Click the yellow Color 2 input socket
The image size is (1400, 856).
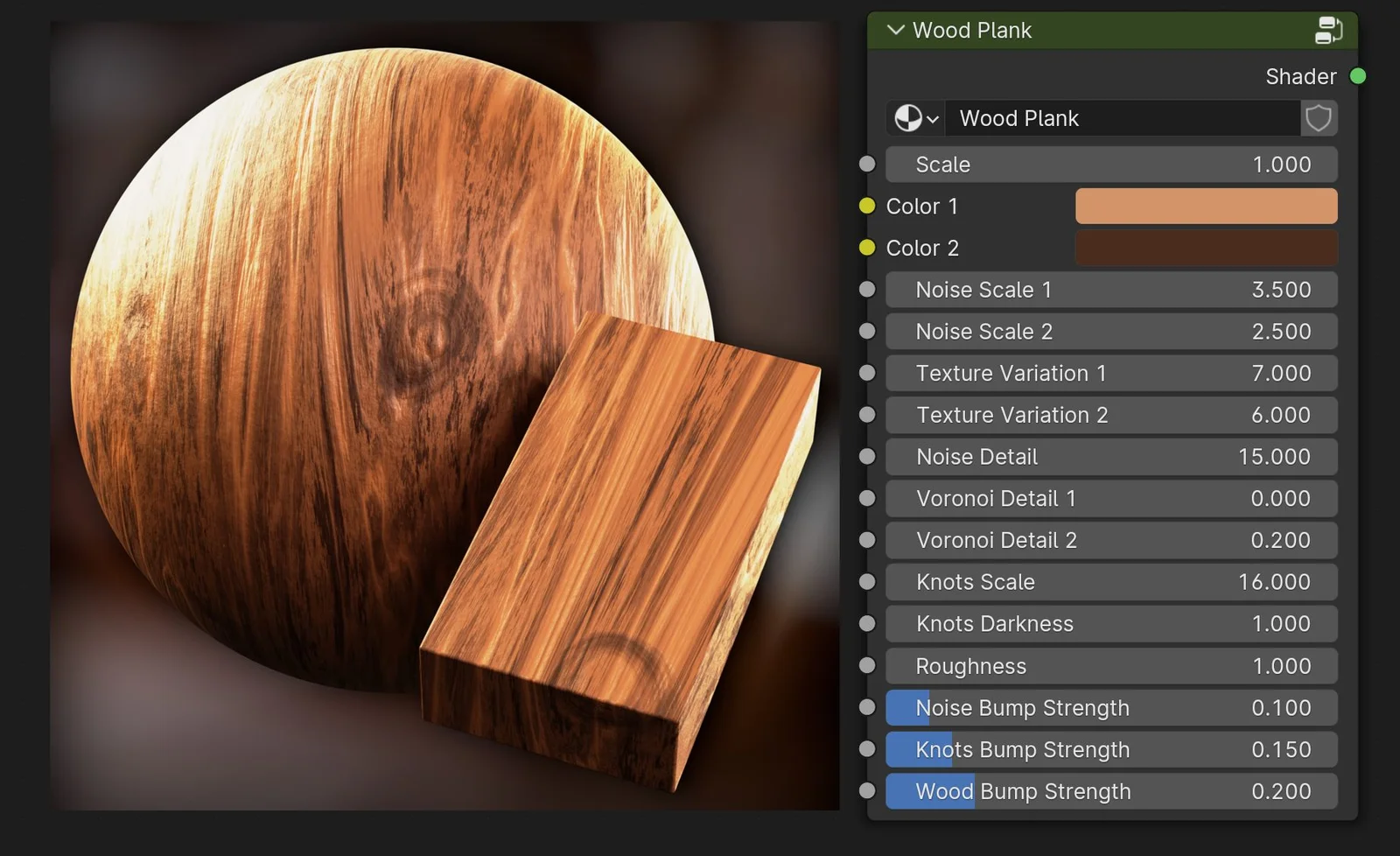click(x=867, y=249)
